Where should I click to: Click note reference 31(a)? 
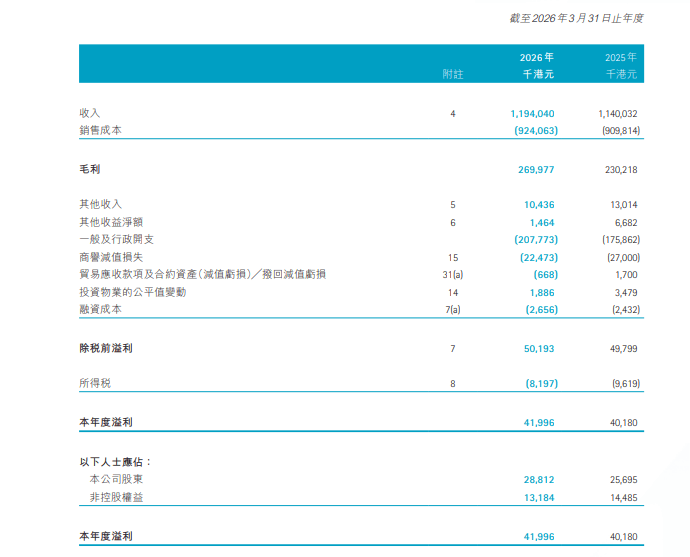(x=453, y=275)
